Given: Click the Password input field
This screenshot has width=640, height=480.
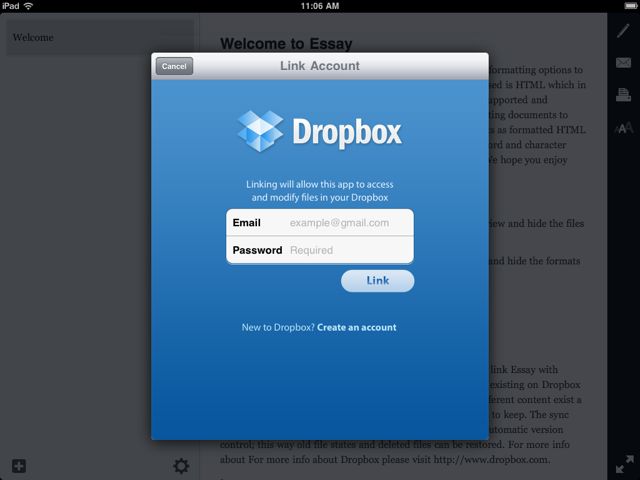Looking at the screenshot, I should (x=320, y=250).
